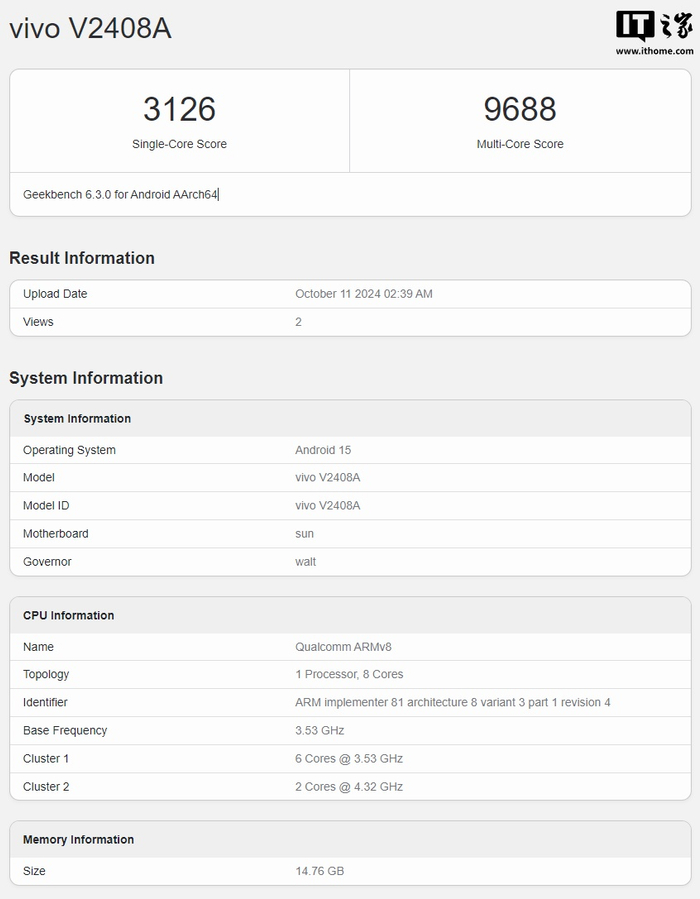Image resolution: width=700 pixels, height=899 pixels.
Task: Click the 14.76 GB memory size
Action: (x=319, y=871)
